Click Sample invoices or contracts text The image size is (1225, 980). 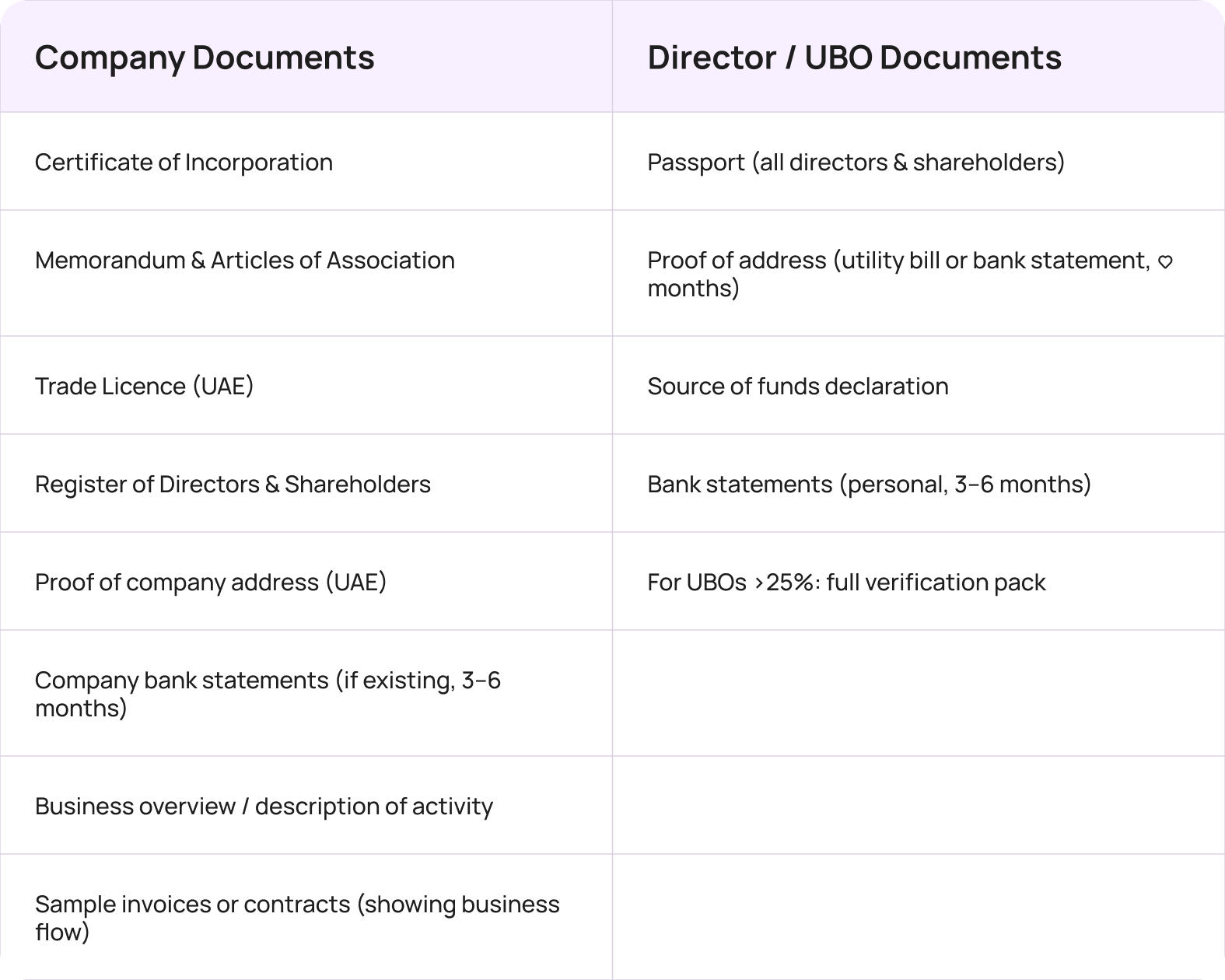click(x=297, y=917)
